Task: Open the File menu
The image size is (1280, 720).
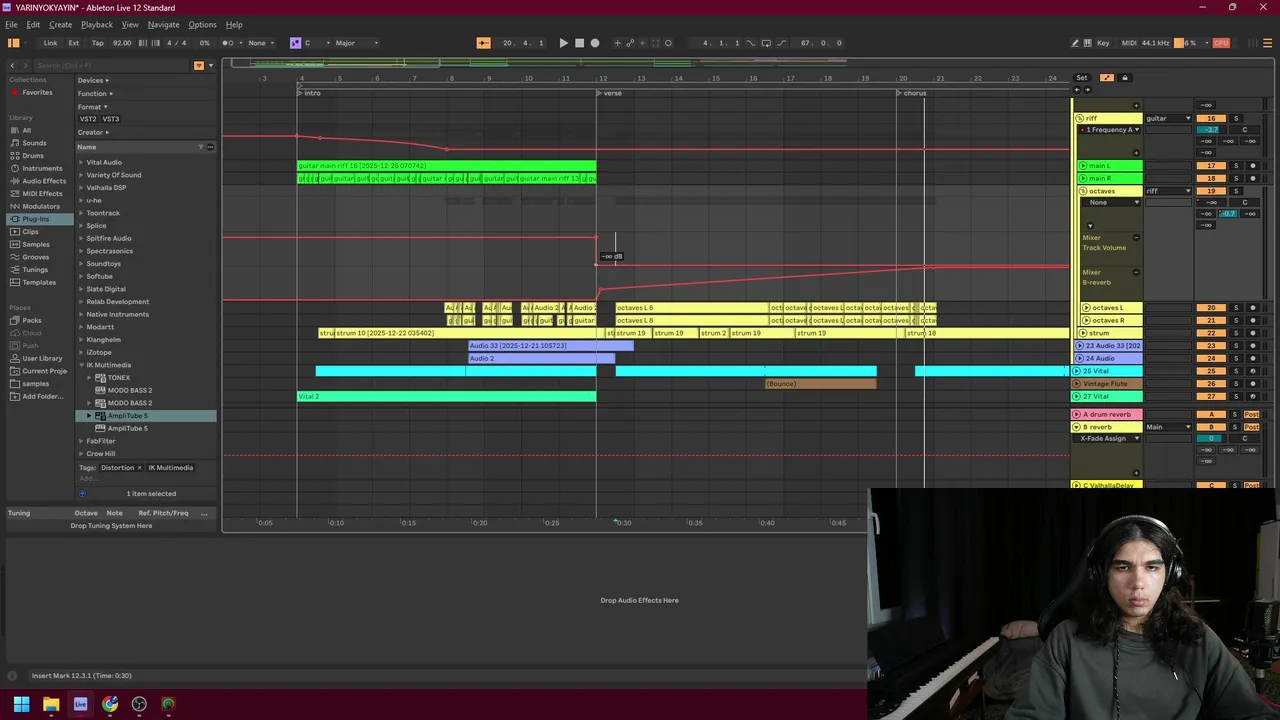Action: pos(11,24)
